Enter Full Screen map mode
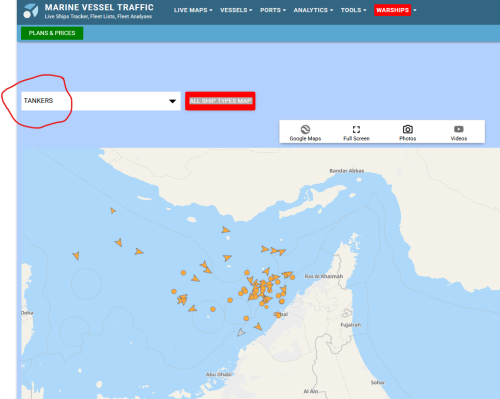The height and width of the screenshot is (399, 500). tap(356, 133)
